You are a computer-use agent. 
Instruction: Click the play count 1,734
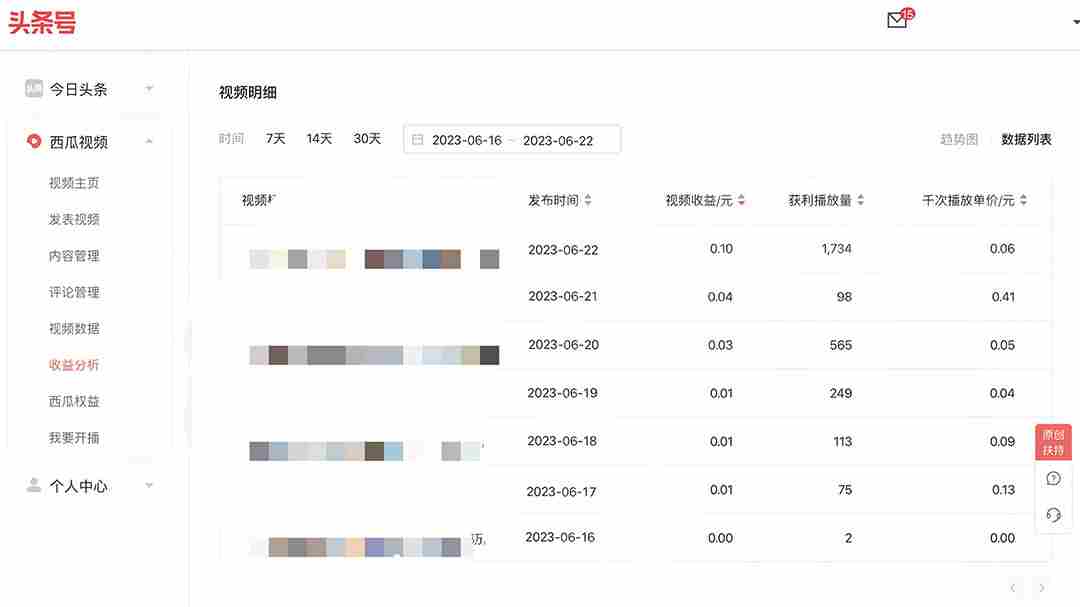coord(836,249)
